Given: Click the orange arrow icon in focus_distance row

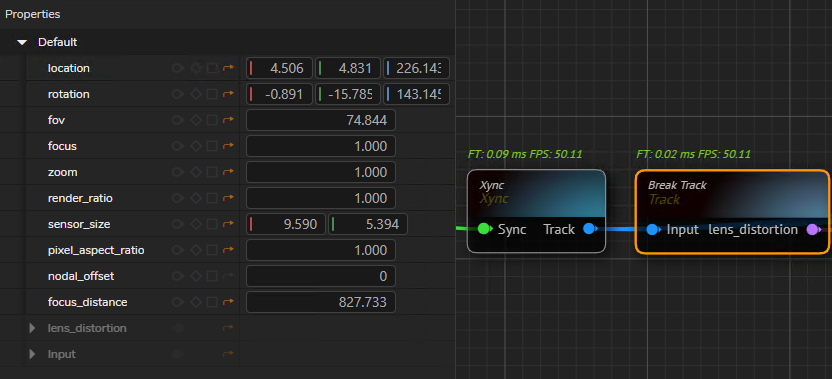Looking at the screenshot, I should (228, 302).
